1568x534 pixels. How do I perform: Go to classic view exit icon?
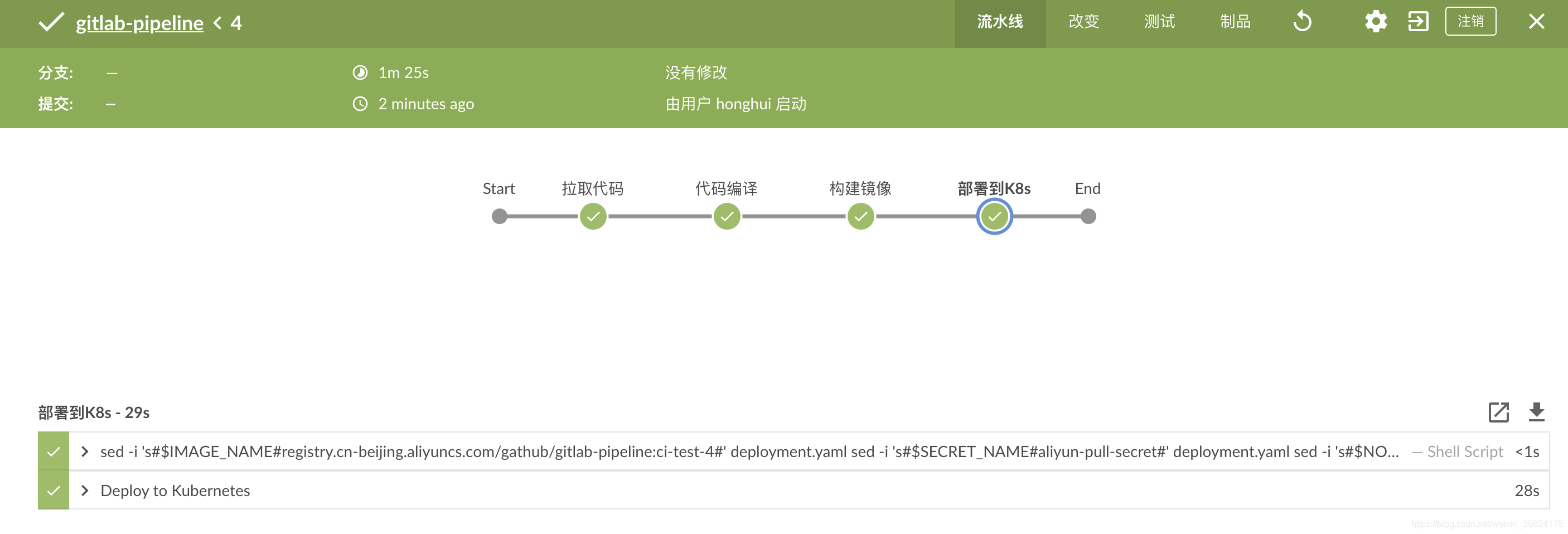[x=1417, y=22]
